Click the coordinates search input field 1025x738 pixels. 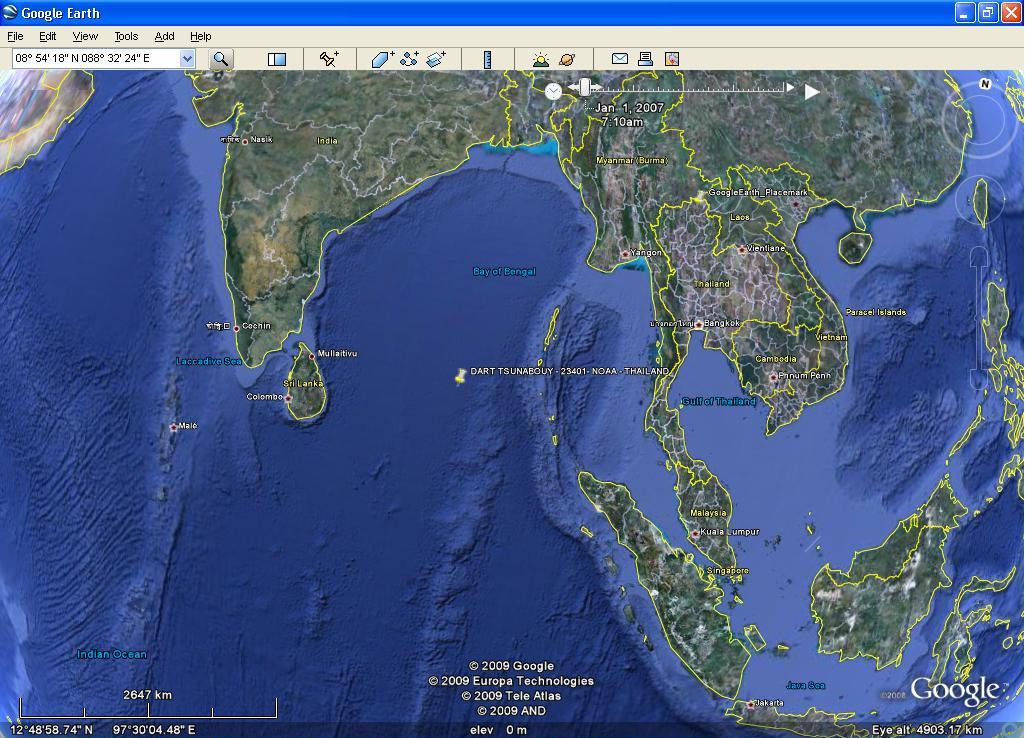(x=96, y=59)
